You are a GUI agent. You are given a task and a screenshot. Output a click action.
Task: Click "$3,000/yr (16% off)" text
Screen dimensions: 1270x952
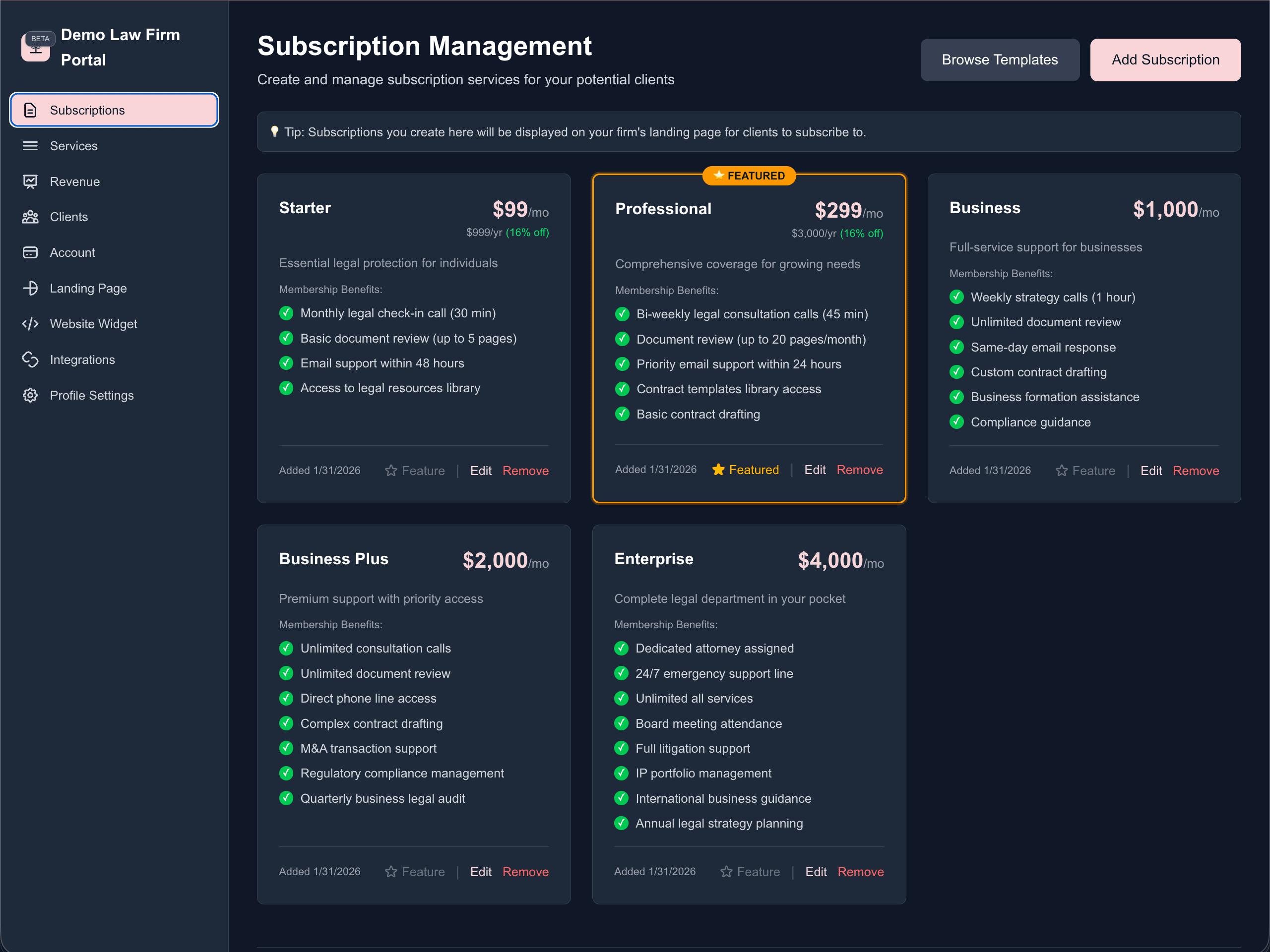[837, 234]
